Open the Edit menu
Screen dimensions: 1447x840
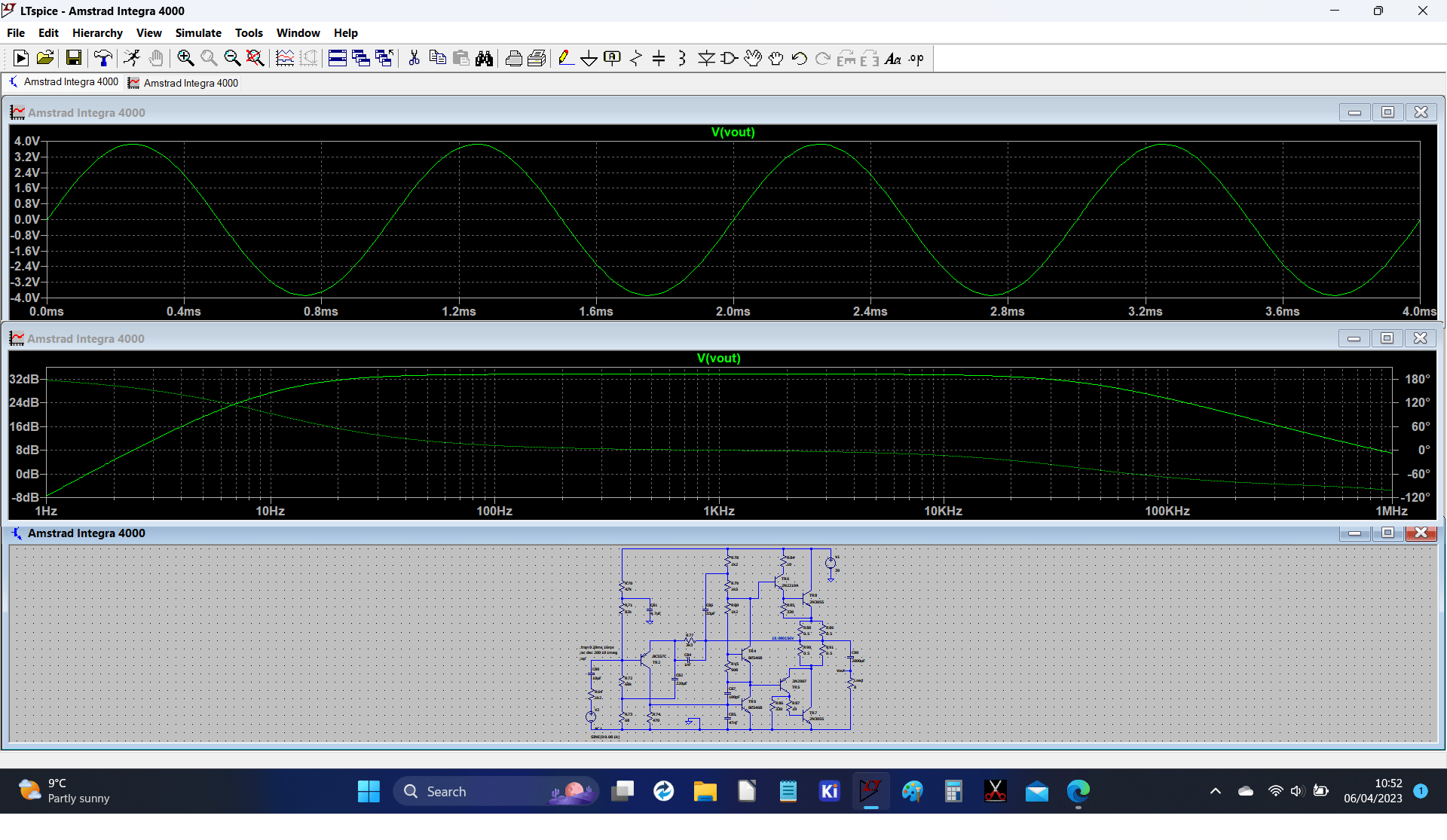pos(48,32)
